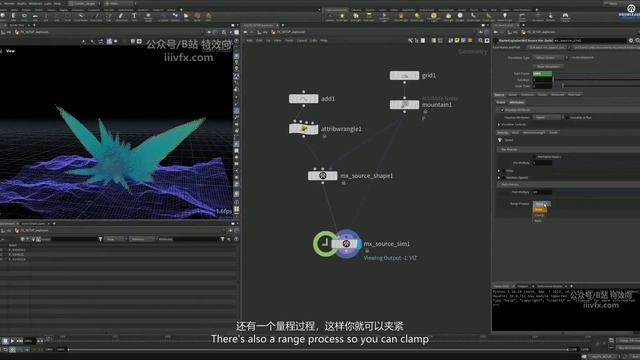Screen dimensions: 640x360
Task: Open the Visualize Attribute dropdown
Action: pyautogui.click(x=548, y=118)
